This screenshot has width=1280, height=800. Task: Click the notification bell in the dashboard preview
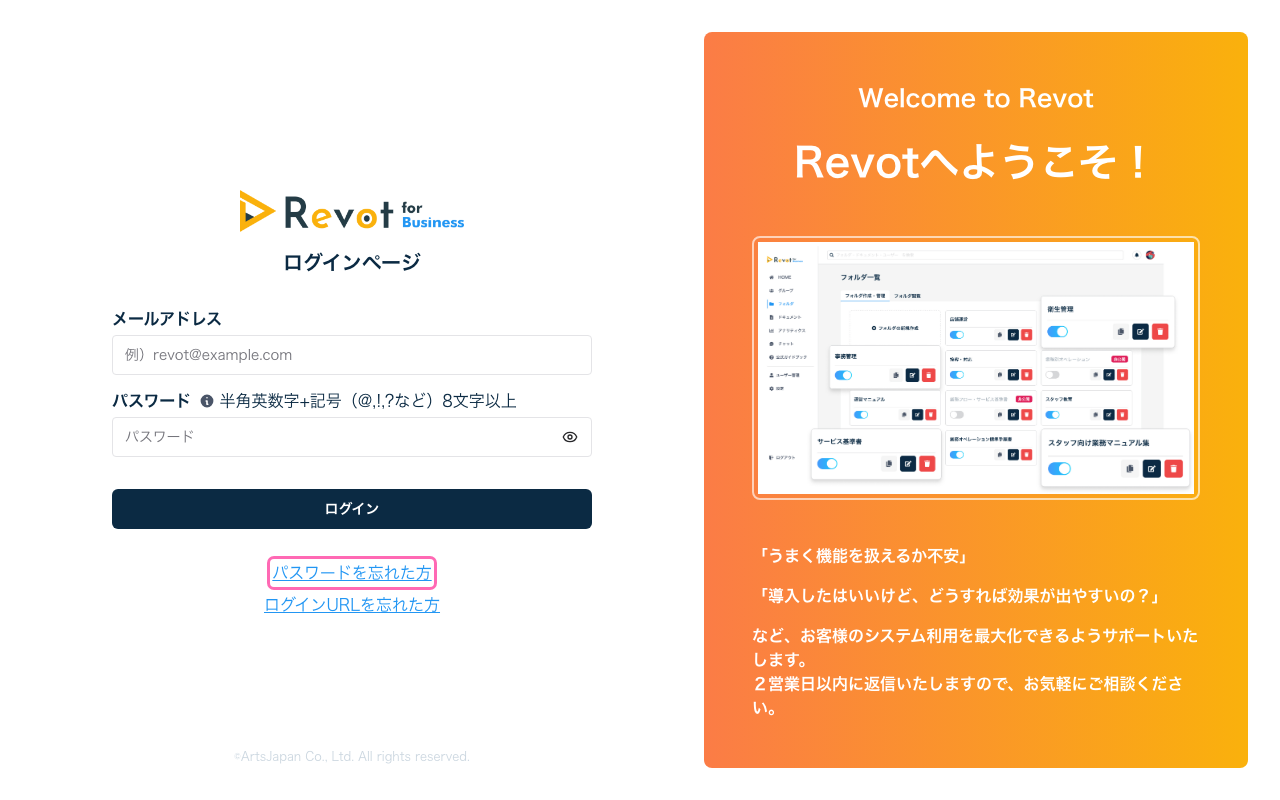tap(1136, 255)
